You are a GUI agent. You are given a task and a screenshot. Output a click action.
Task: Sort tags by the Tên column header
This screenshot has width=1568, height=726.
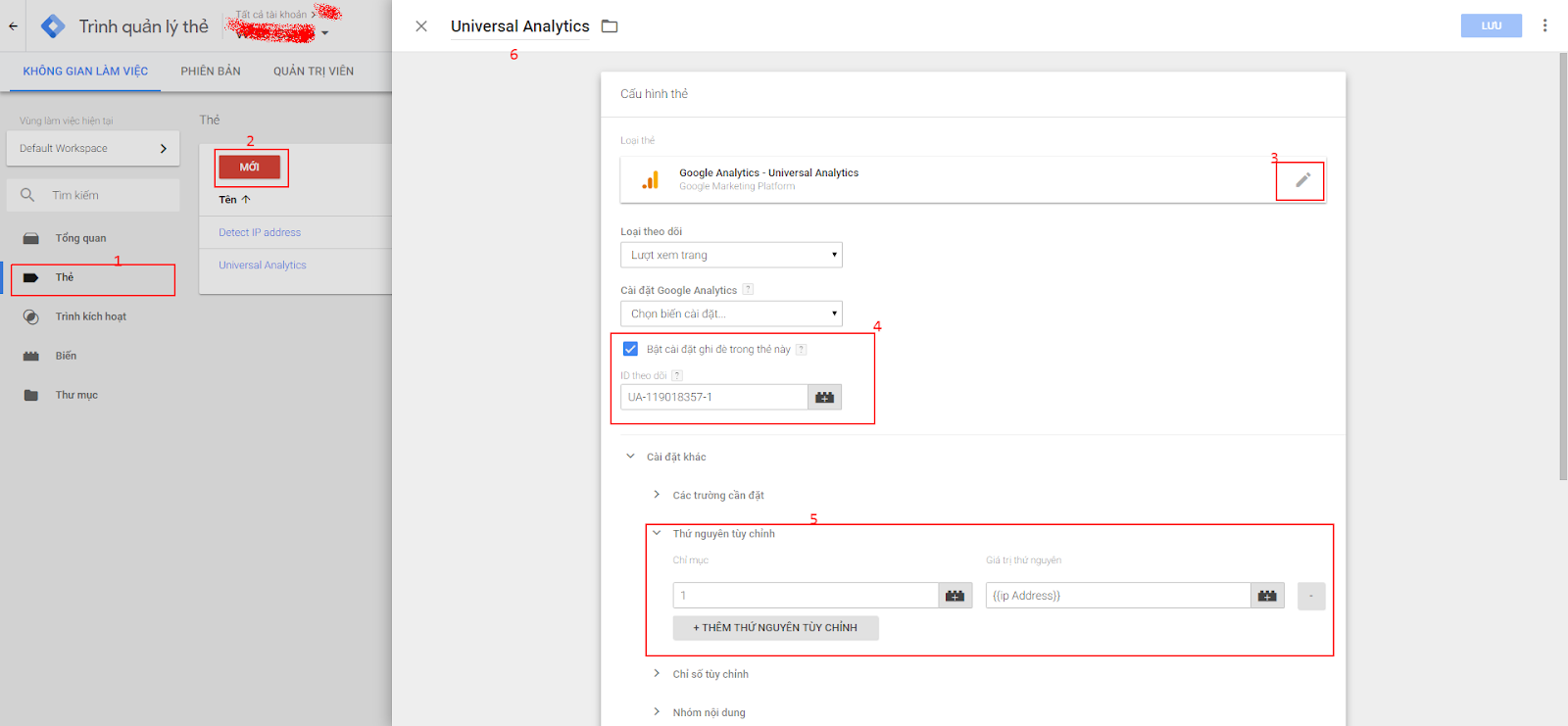pyautogui.click(x=234, y=199)
